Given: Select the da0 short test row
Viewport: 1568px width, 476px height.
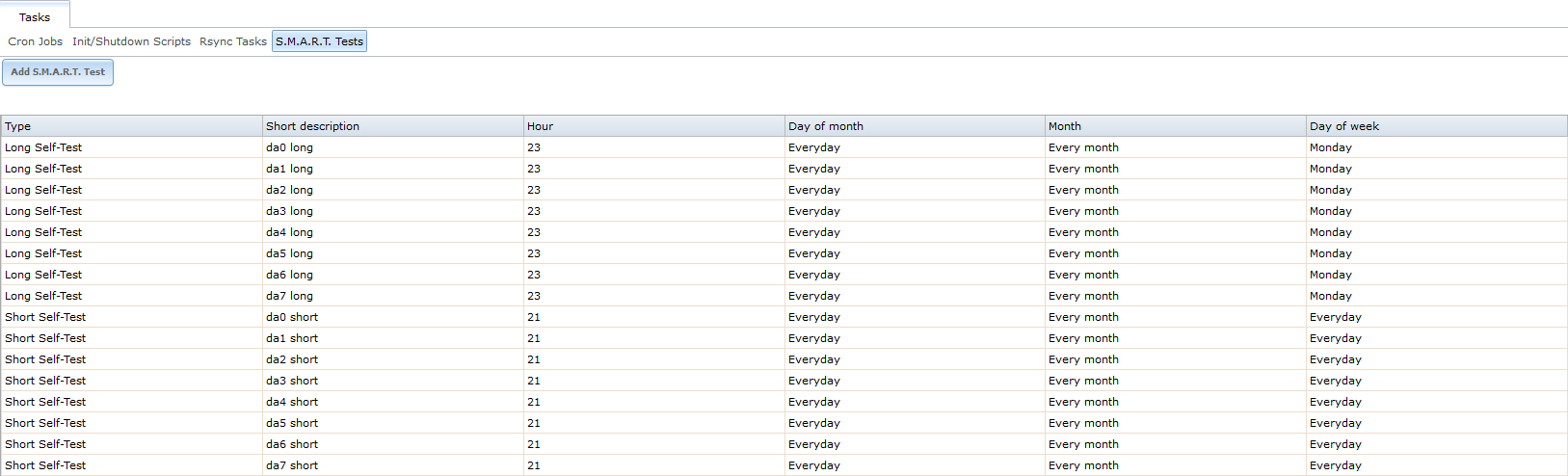Looking at the screenshot, I should pyautogui.click(x=784, y=317).
